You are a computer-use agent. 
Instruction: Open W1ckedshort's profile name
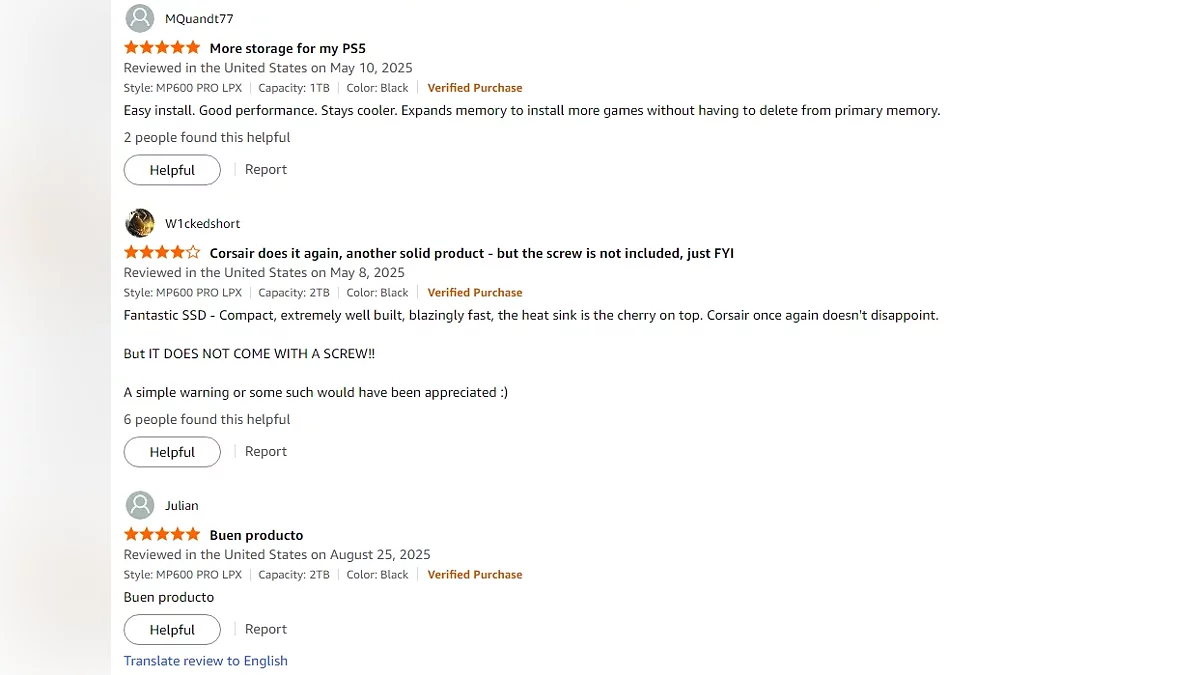tap(202, 224)
